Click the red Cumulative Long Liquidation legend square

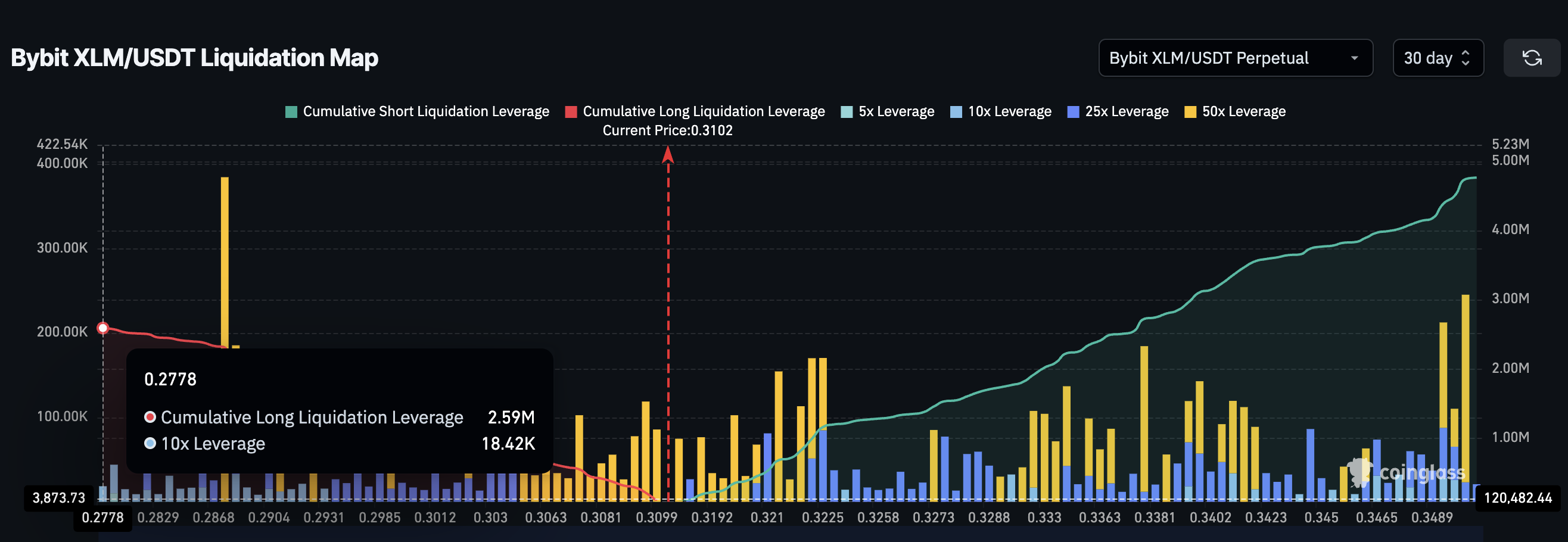pyautogui.click(x=571, y=111)
